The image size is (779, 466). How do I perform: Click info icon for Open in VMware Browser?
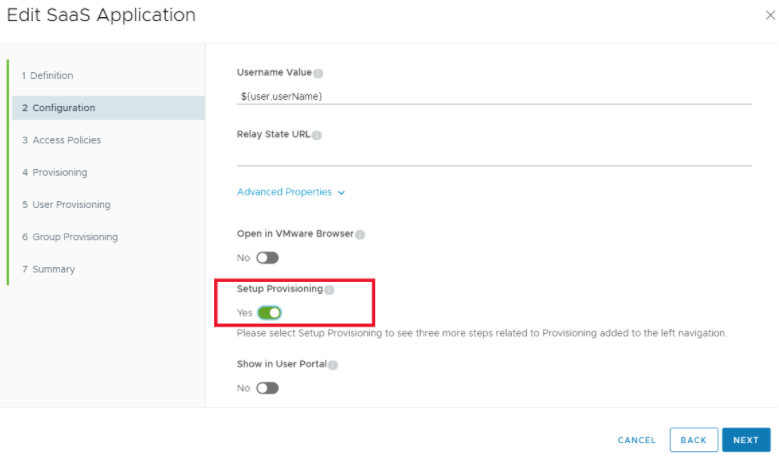pos(360,235)
